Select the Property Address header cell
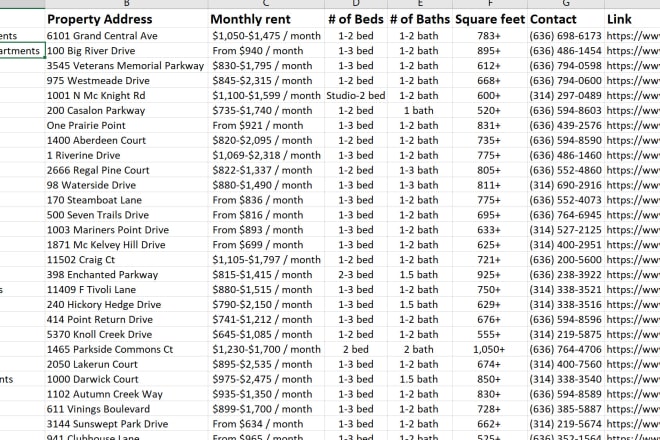 (x=126, y=19)
